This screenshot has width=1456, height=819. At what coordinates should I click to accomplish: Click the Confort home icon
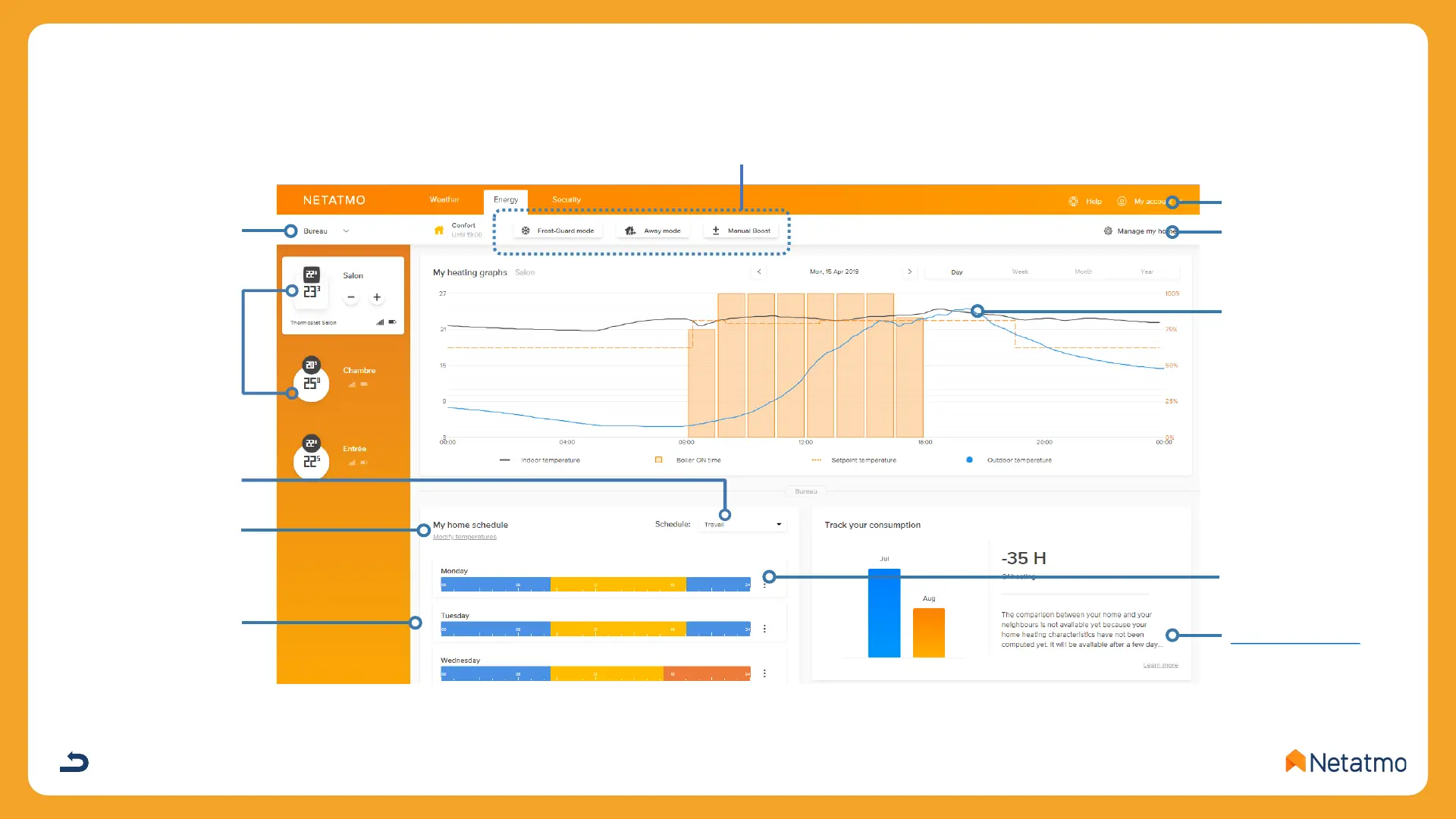[439, 230]
